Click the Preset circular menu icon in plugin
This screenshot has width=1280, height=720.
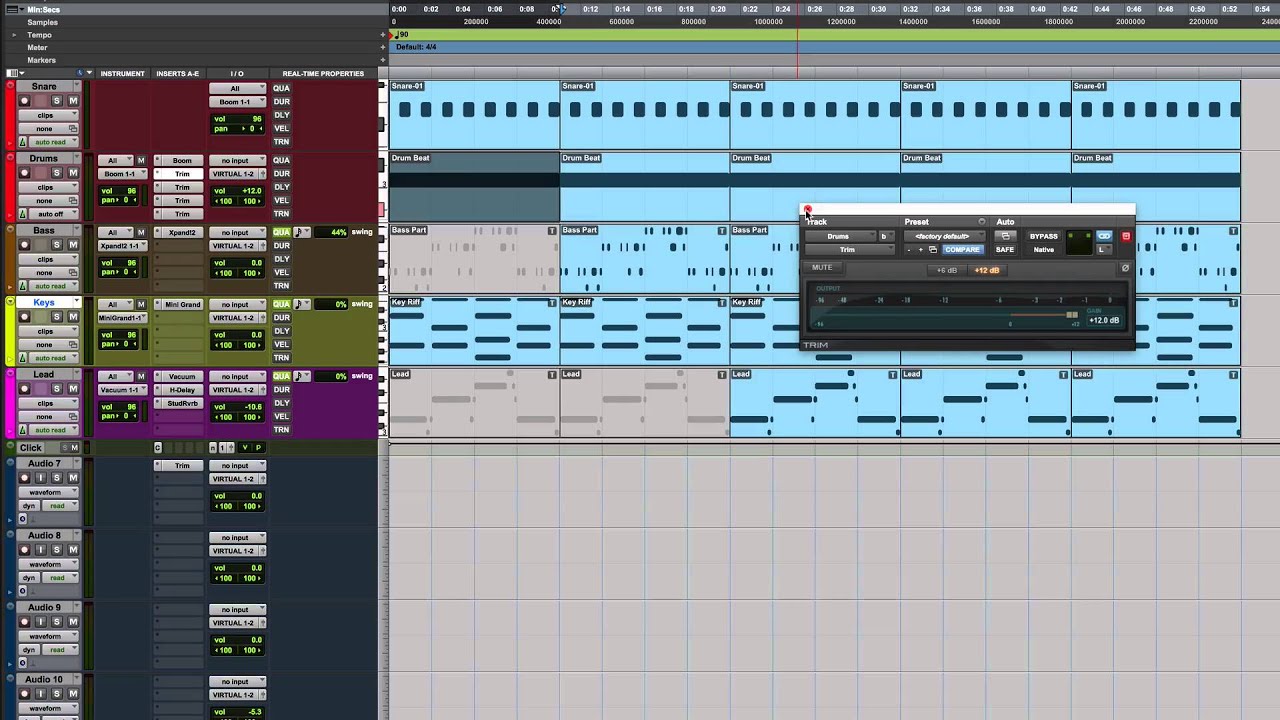981,222
